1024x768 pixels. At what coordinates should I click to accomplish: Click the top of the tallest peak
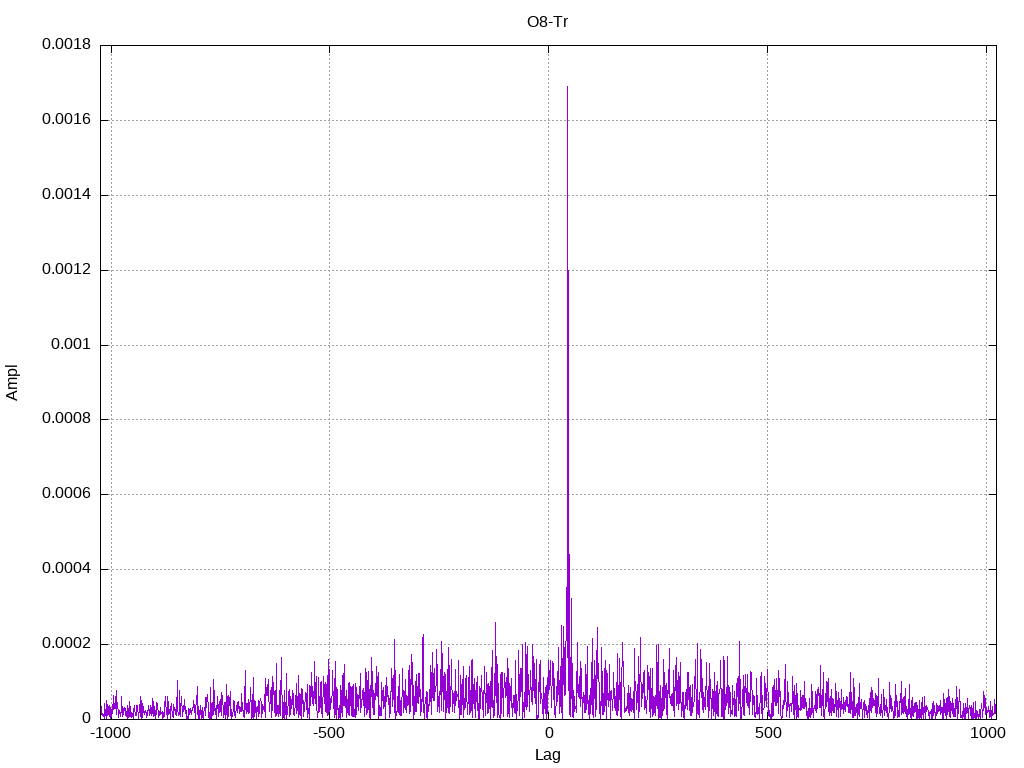(567, 87)
